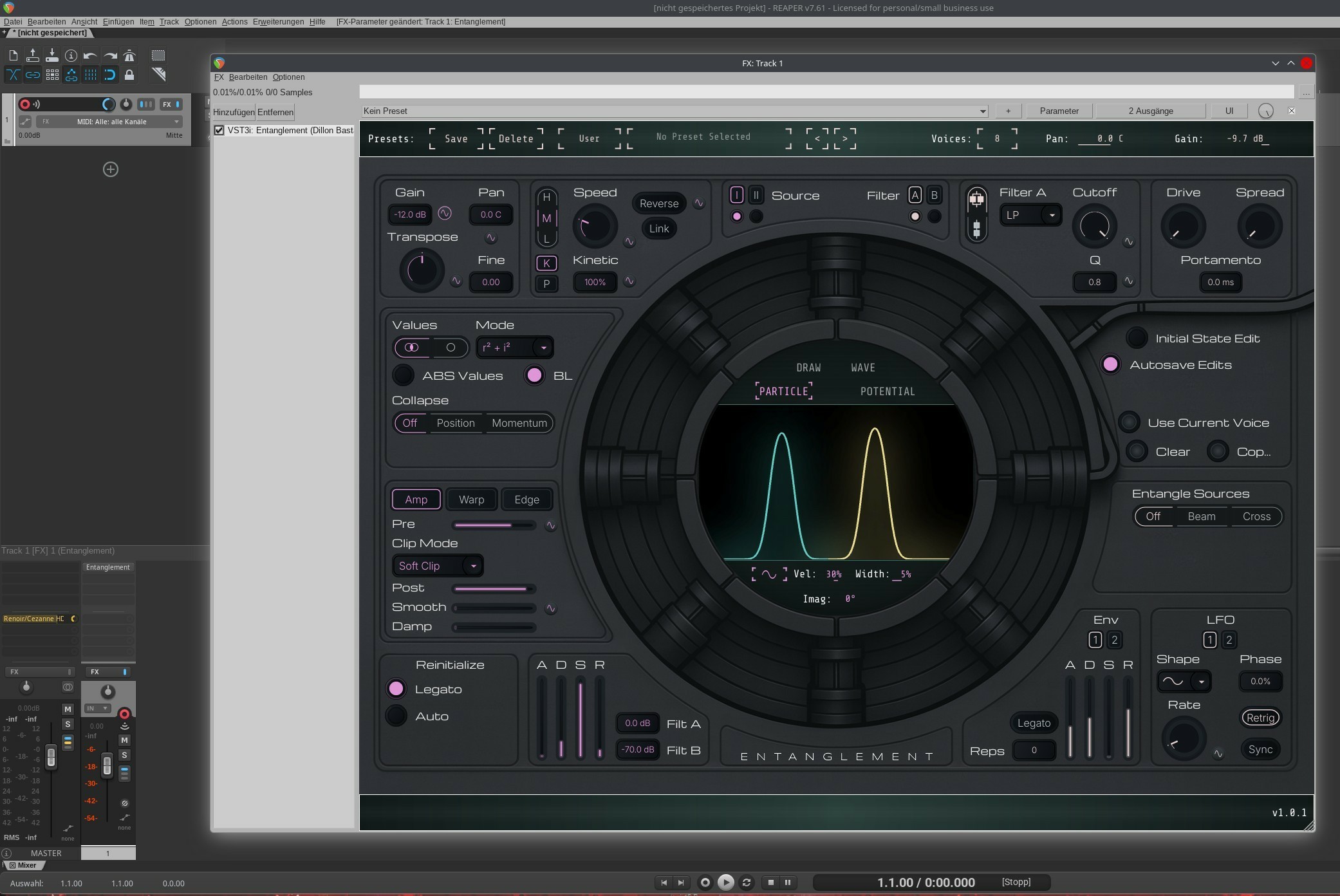The image size is (1340, 896).
Task: Open the Filter A LP type dropdown
Action: pyautogui.click(x=1030, y=215)
